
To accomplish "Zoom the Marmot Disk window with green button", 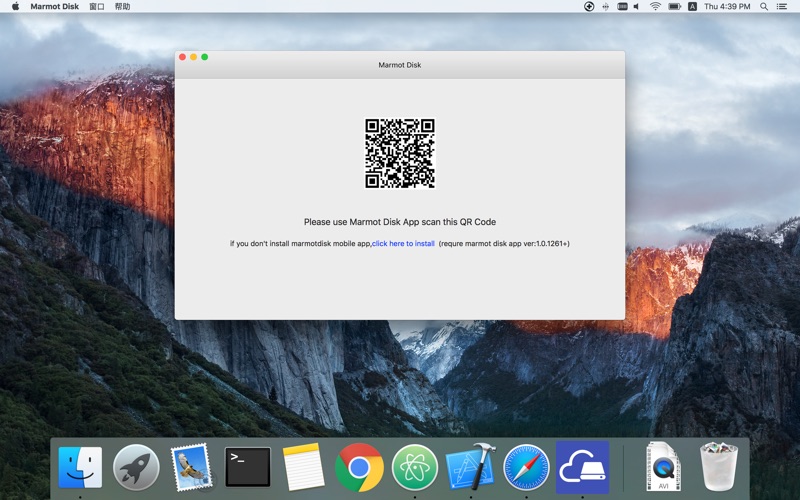I will (x=205, y=57).
